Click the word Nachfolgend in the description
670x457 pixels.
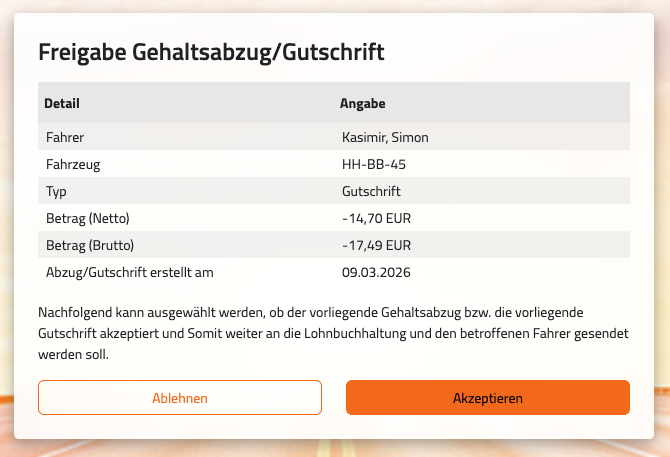click(x=76, y=310)
